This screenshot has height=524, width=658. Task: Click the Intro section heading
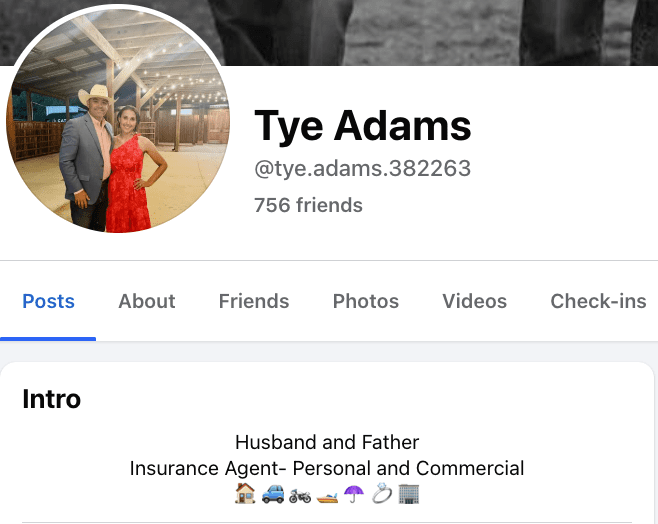(x=52, y=399)
